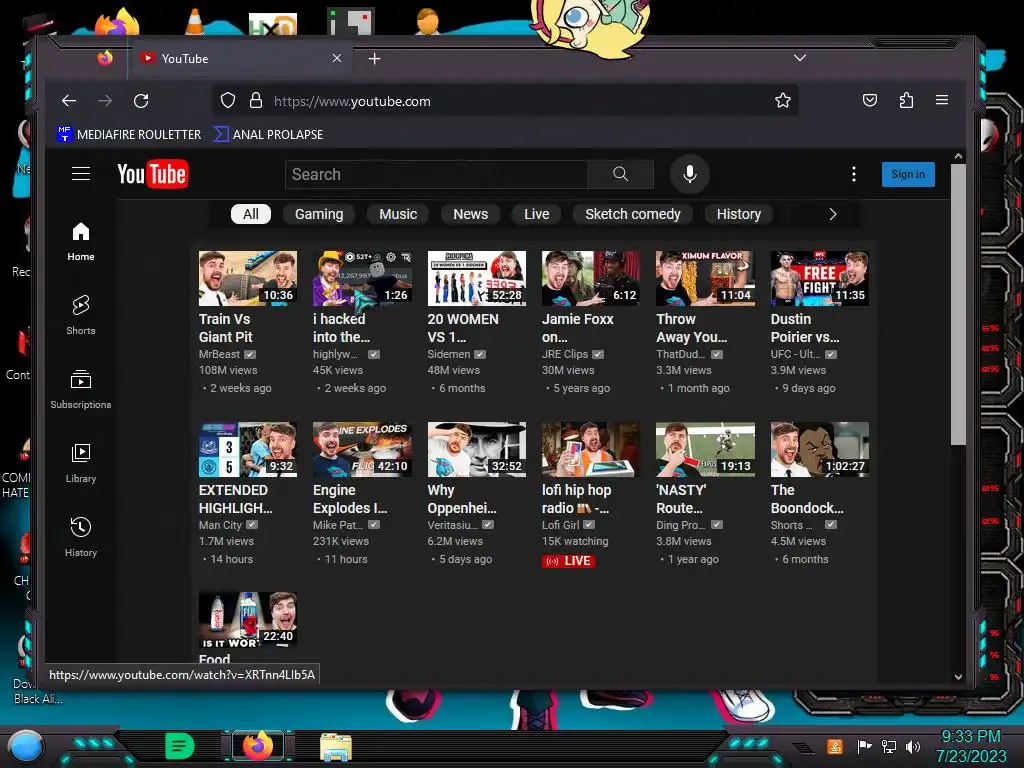
Task: Open the 'Throw Away You...' video thumbnail
Action: pyautogui.click(x=705, y=278)
